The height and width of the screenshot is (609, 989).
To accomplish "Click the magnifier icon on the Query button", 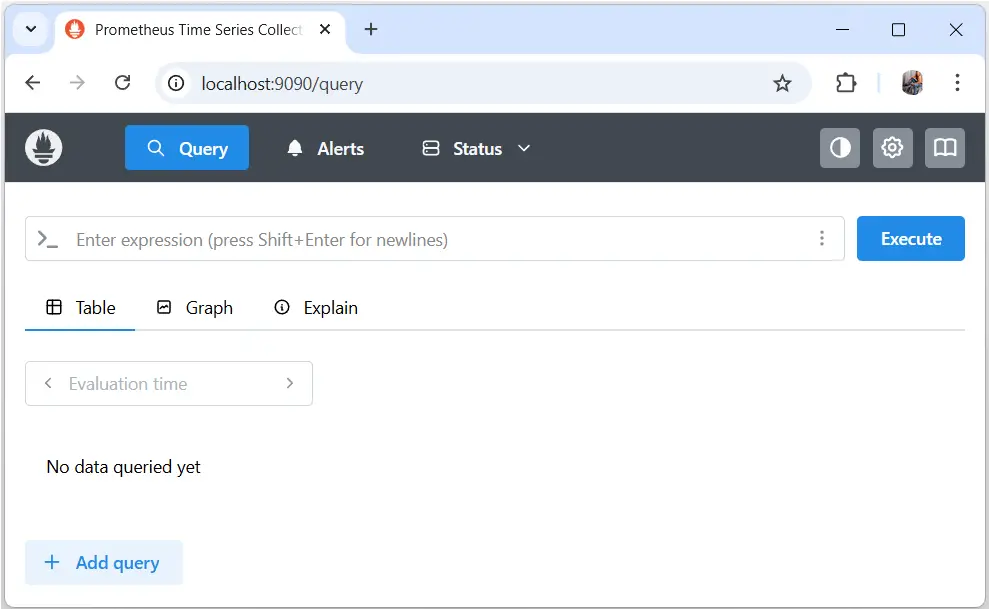I will pos(155,147).
